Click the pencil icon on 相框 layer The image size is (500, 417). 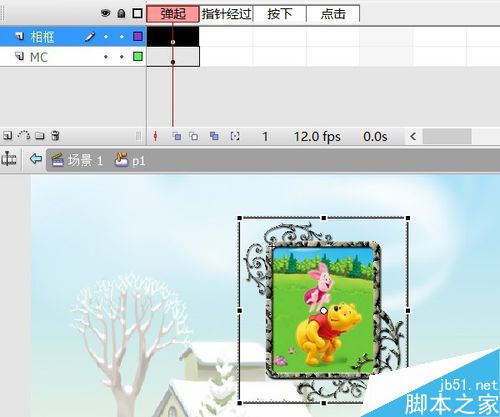(90, 36)
